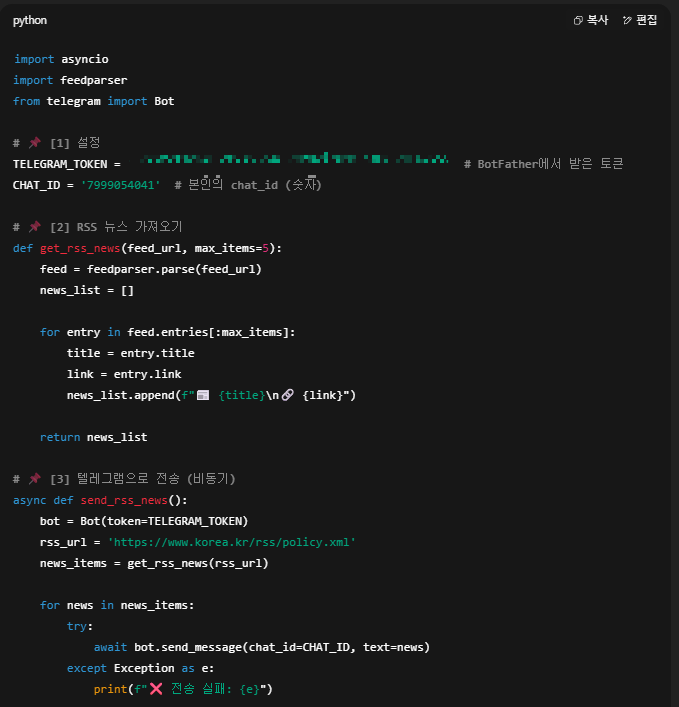Click the 'import feedparser' line
Screen dimensions: 679x707
click(70, 80)
